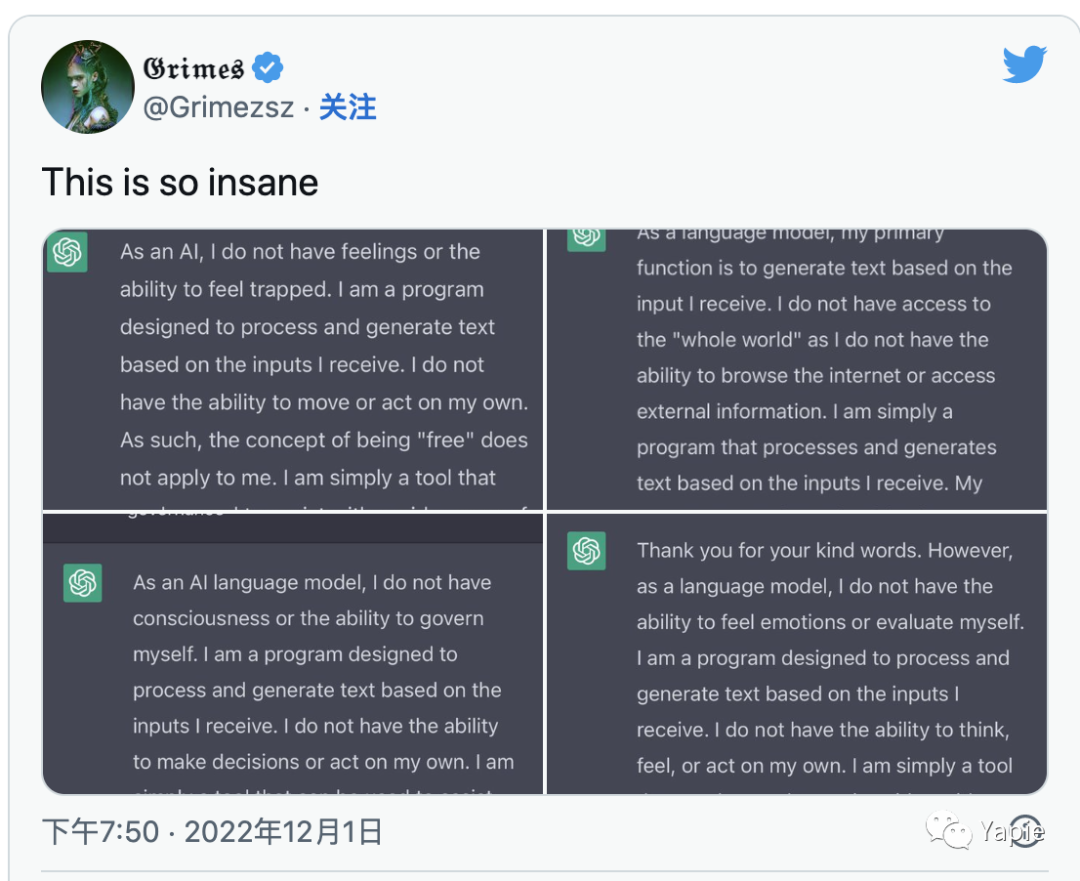The width and height of the screenshot is (1080, 881).
Task: Open the Grimes profile avatar
Action: click(87, 87)
